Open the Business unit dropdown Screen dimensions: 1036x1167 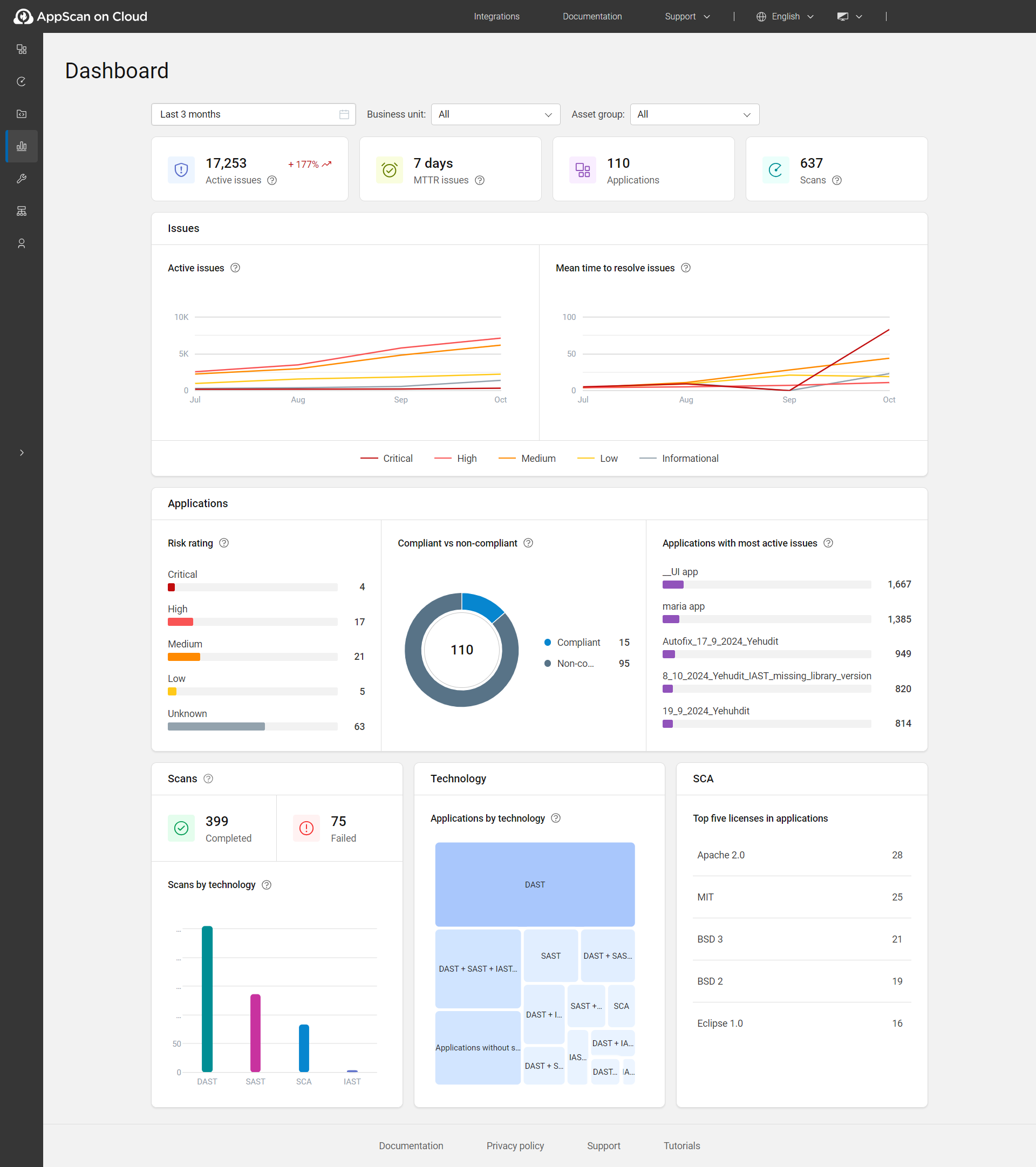pos(495,114)
